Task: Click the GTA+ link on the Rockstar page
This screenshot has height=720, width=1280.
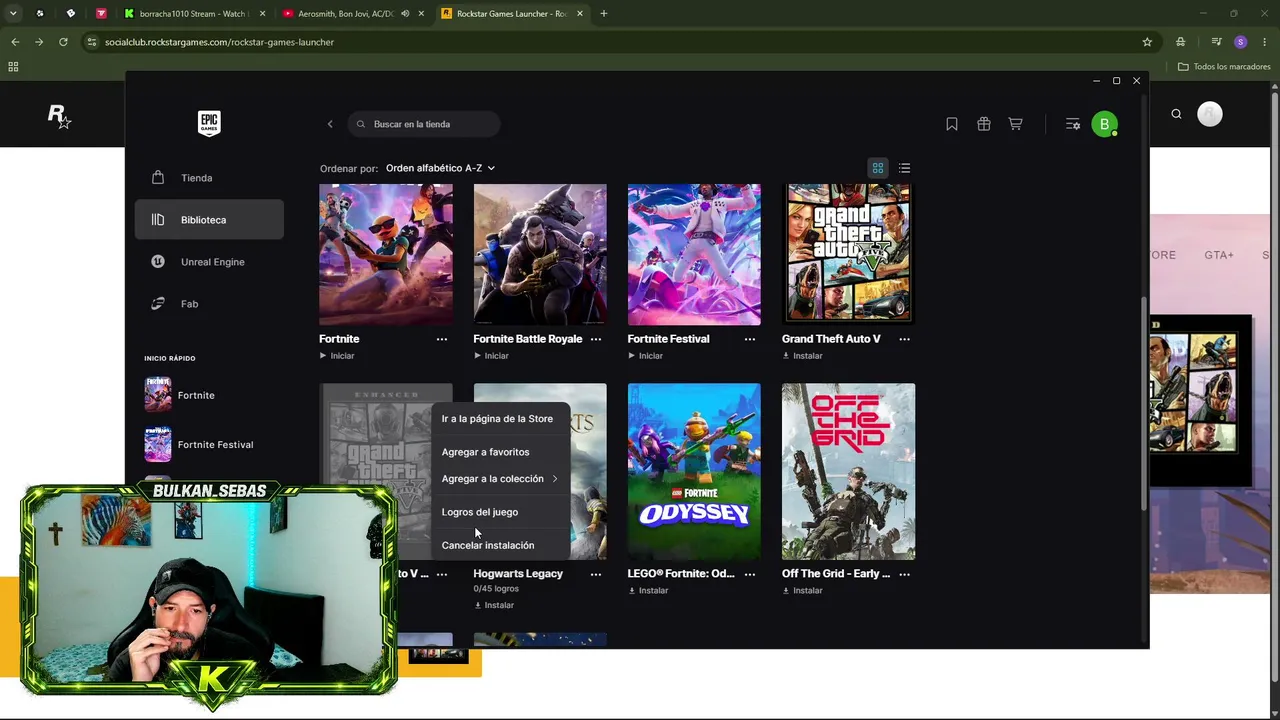Action: [1219, 255]
